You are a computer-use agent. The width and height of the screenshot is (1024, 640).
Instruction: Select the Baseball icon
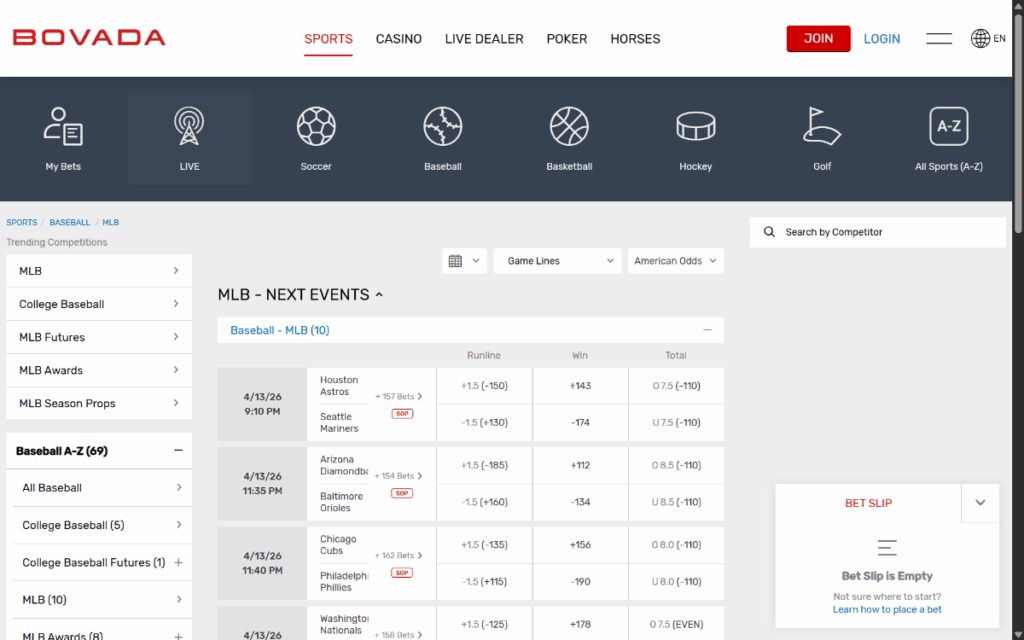coord(443,127)
